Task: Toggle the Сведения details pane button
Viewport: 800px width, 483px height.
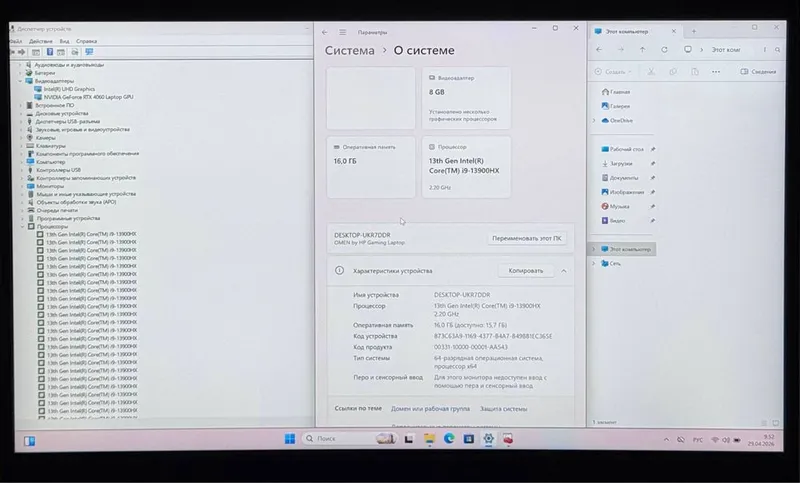Action: [758, 72]
